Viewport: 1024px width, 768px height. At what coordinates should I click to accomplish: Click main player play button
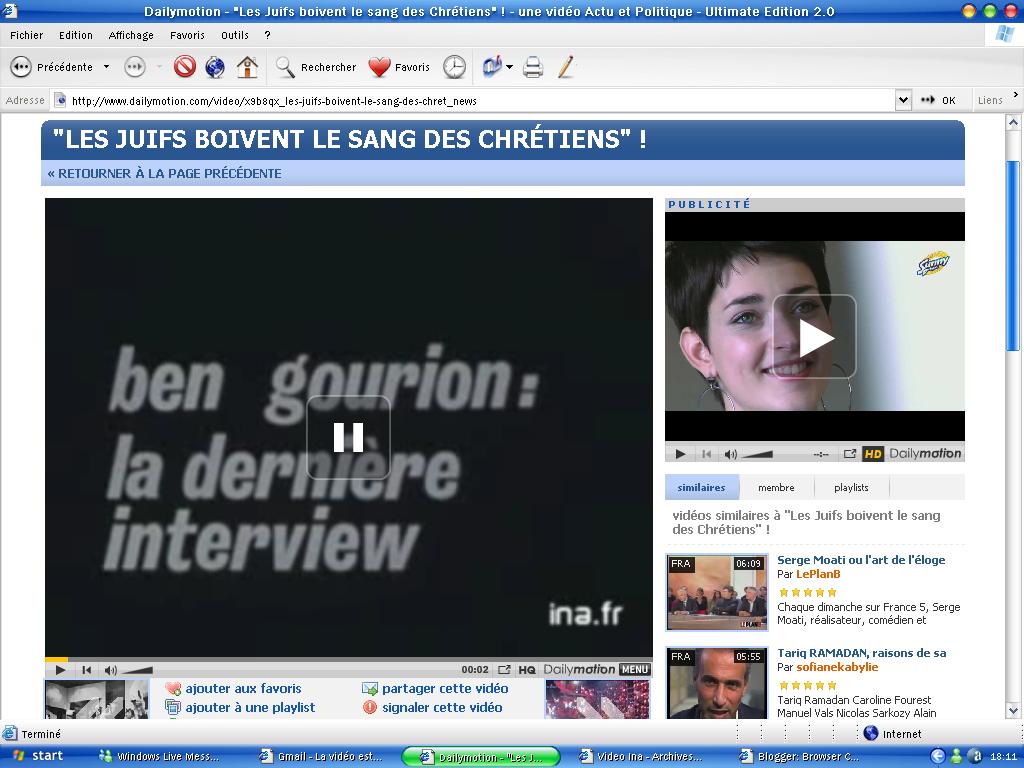[60, 669]
